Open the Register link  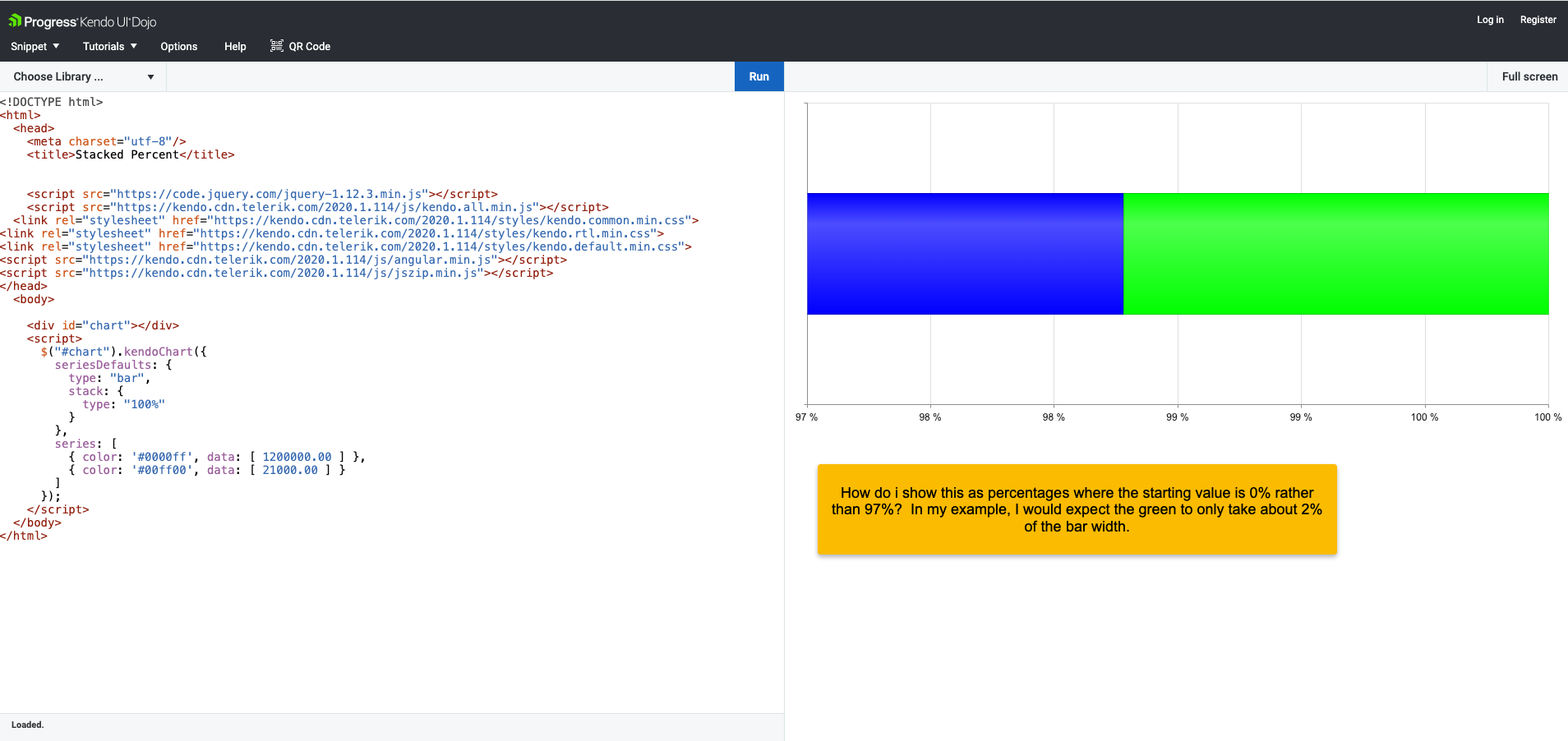point(1538,20)
